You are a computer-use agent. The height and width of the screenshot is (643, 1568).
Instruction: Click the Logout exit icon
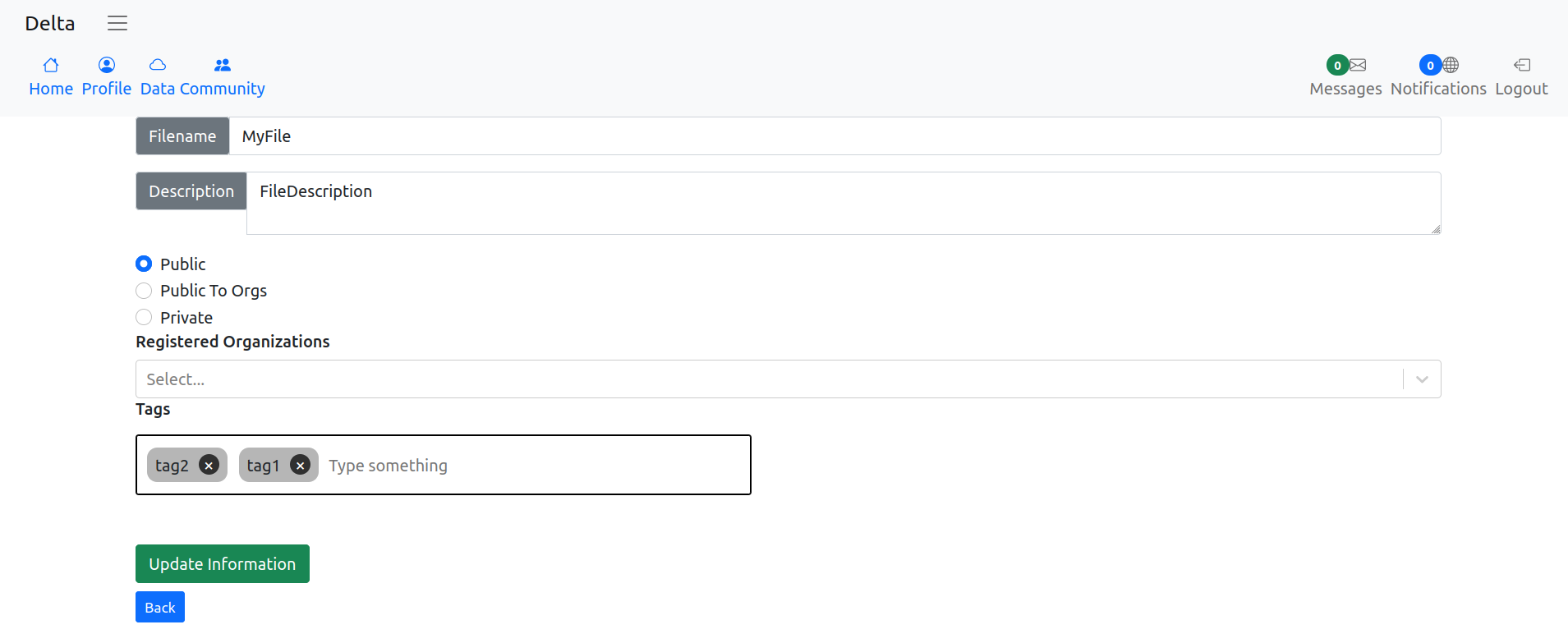(1520, 65)
